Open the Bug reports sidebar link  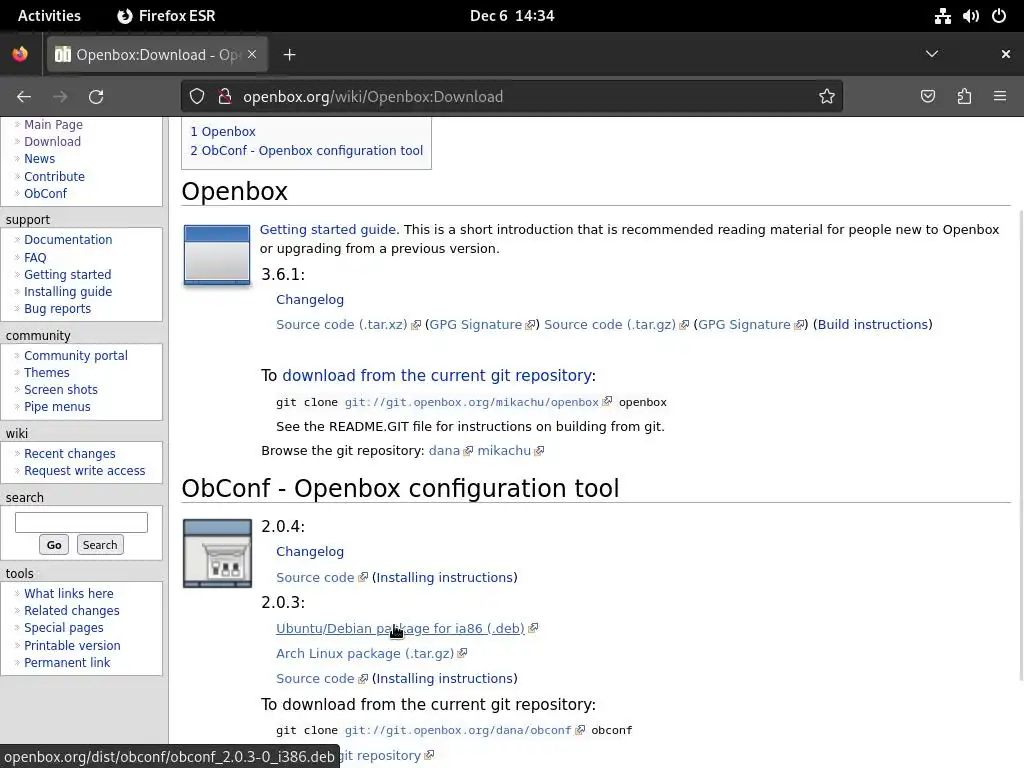(57, 308)
